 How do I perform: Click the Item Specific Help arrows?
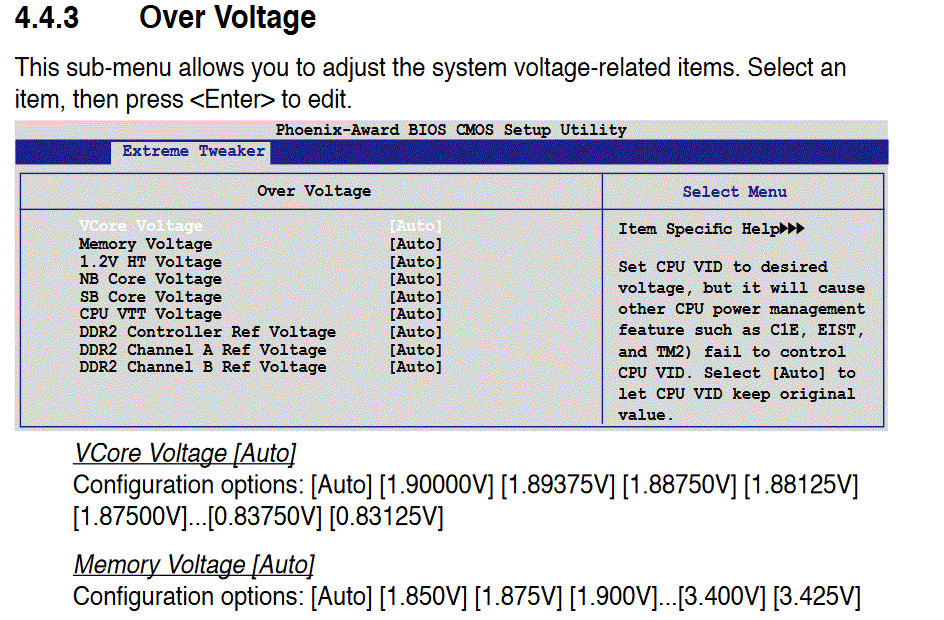pos(792,229)
